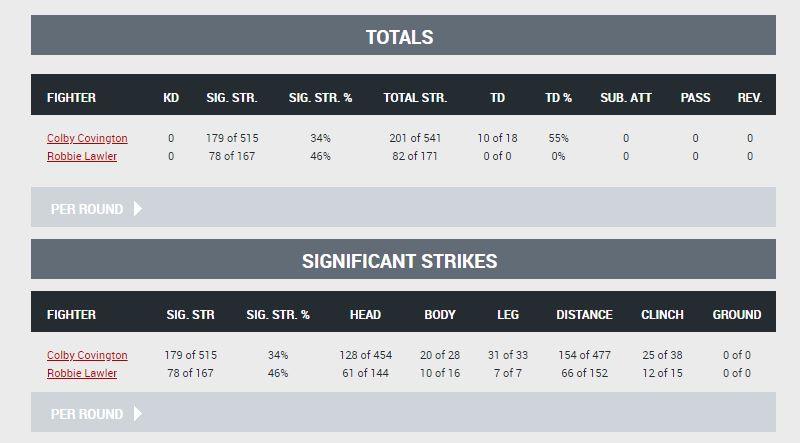Expand Per Round arrow under Significant Strikes
The image size is (800, 443).
point(138,413)
